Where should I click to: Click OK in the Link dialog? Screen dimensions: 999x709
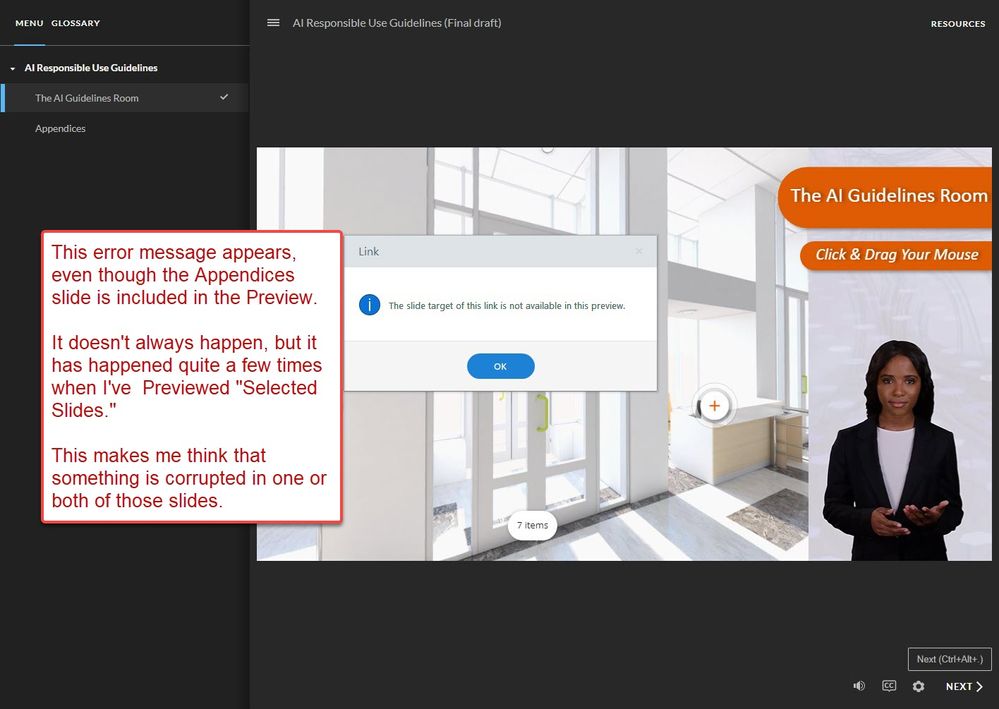500,366
